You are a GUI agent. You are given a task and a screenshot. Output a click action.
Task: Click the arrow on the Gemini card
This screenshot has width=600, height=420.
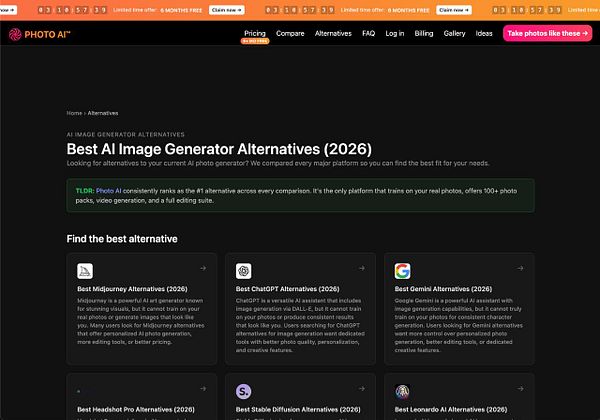click(520, 268)
